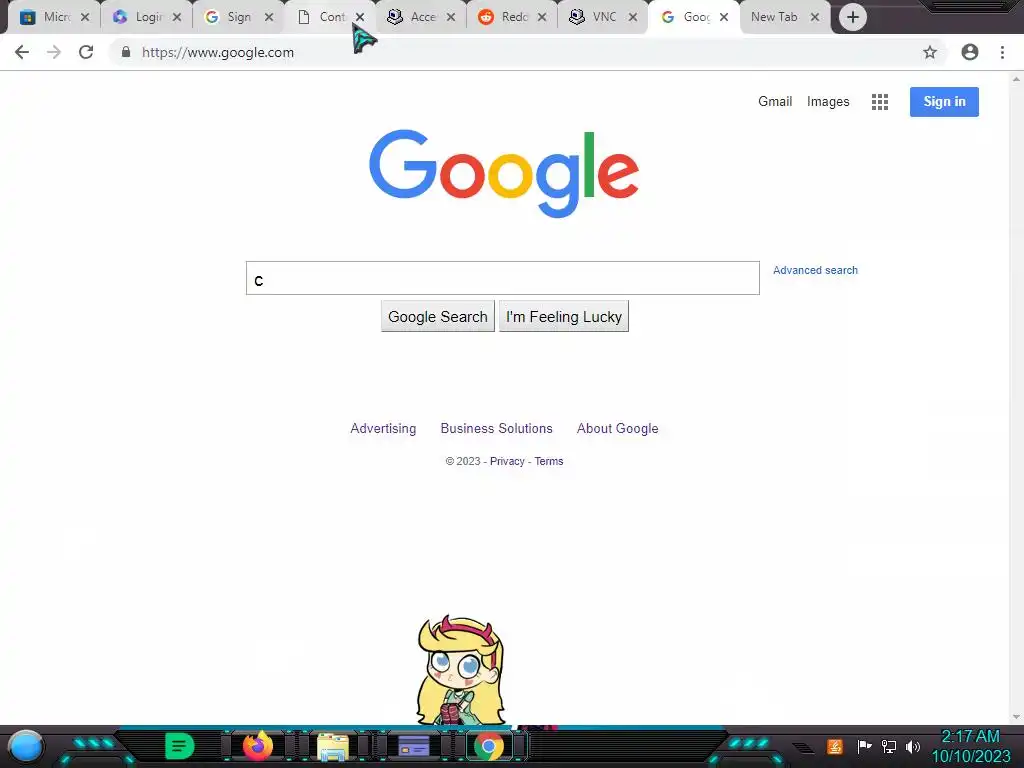1024x768 pixels.
Task: Open the volume speaker tray icon
Action: [912, 746]
